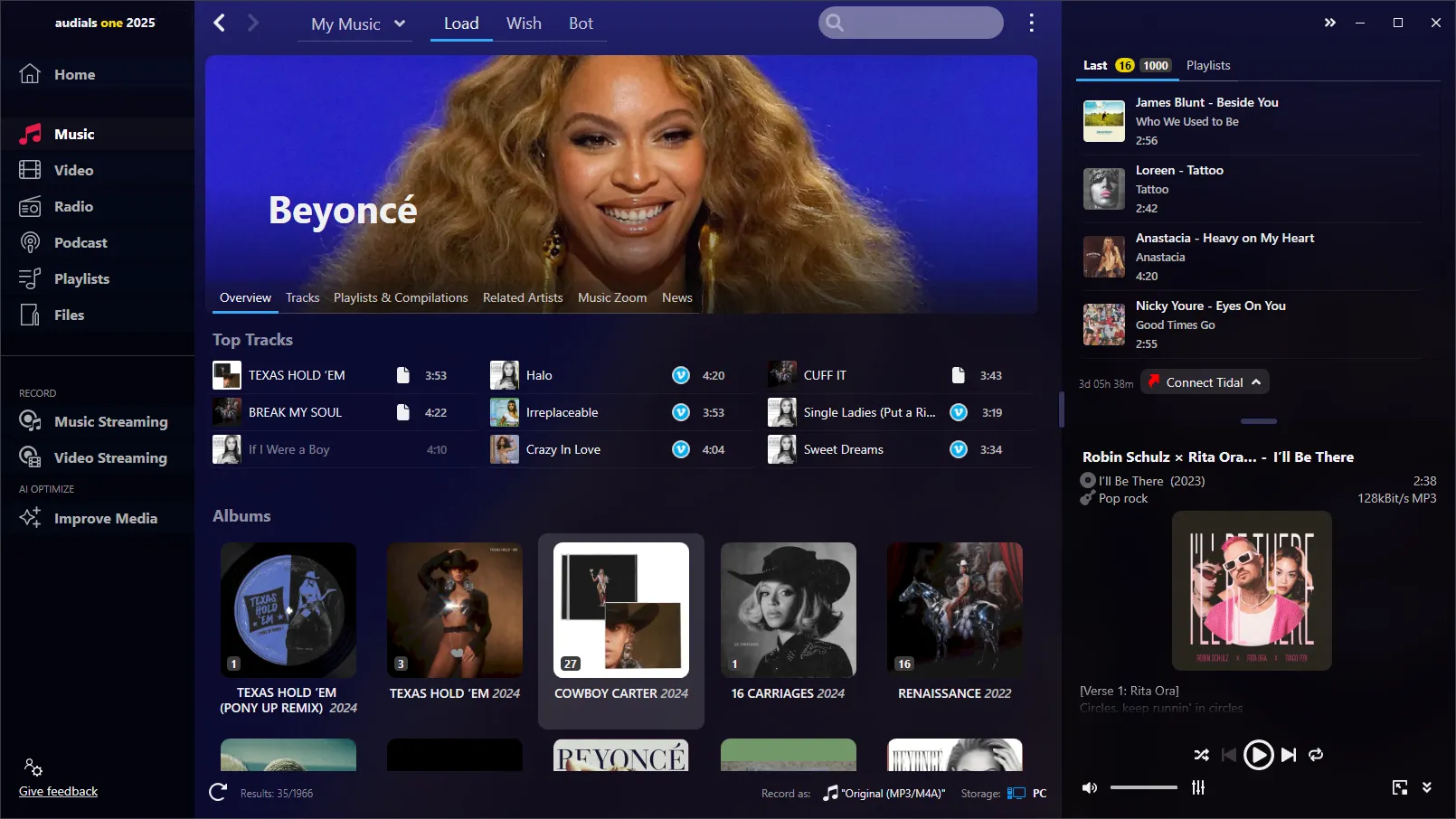This screenshot has height=819, width=1456.
Task: Play James Blunt - Beside You
Action: (x=1251, y=121)
